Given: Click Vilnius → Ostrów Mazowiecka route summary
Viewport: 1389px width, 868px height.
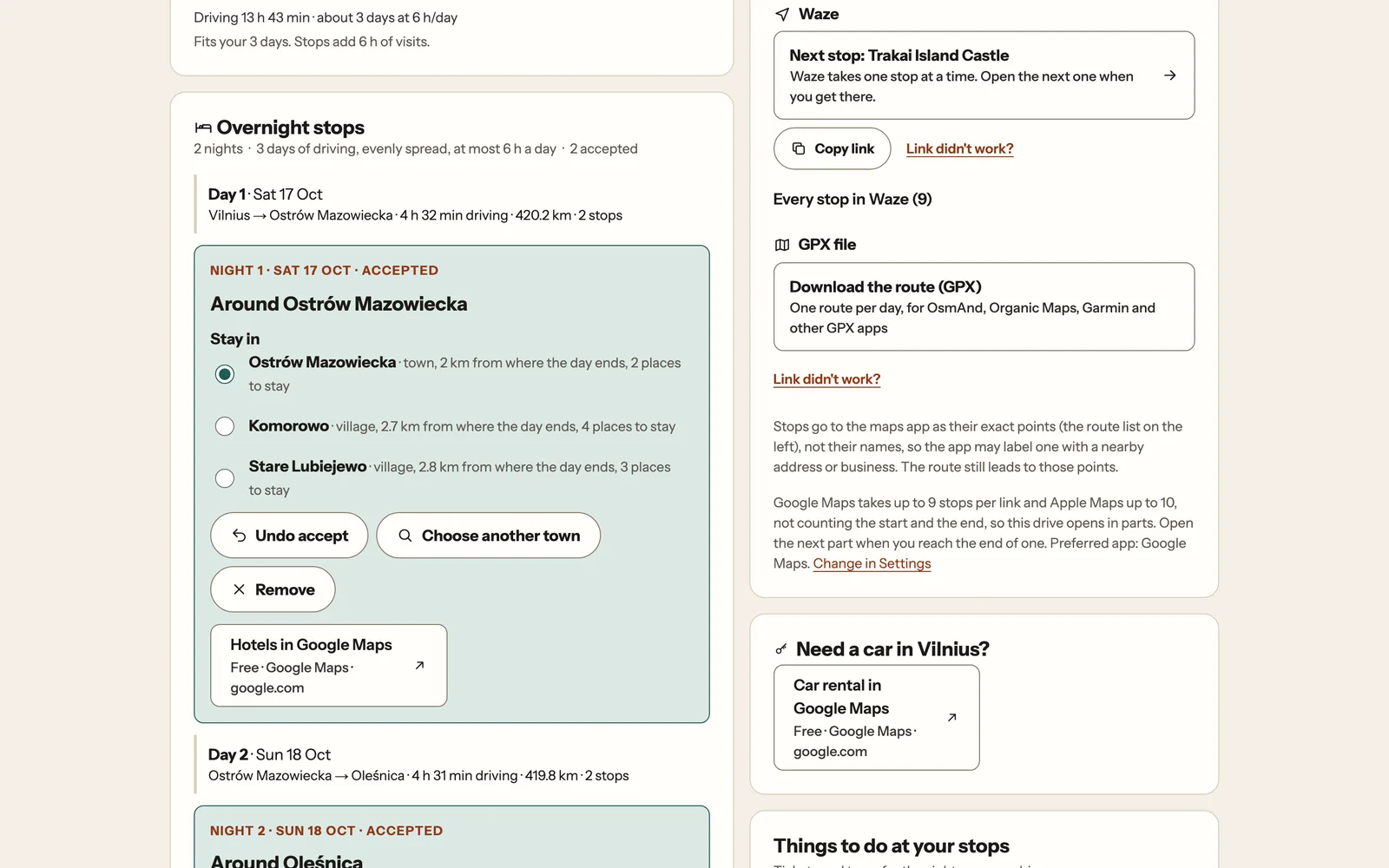Looking at the screenshot, I should pyautogui.click(x=415, y=215).
